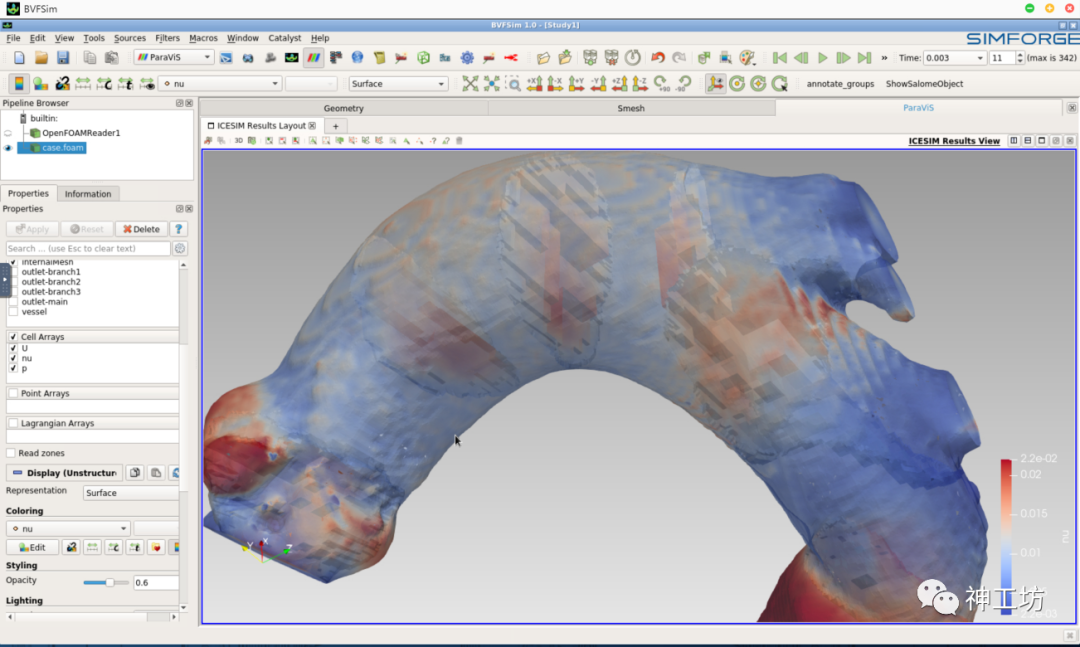Click the Delete button in Properties
Screen dimensions: 1080x647
141,229
